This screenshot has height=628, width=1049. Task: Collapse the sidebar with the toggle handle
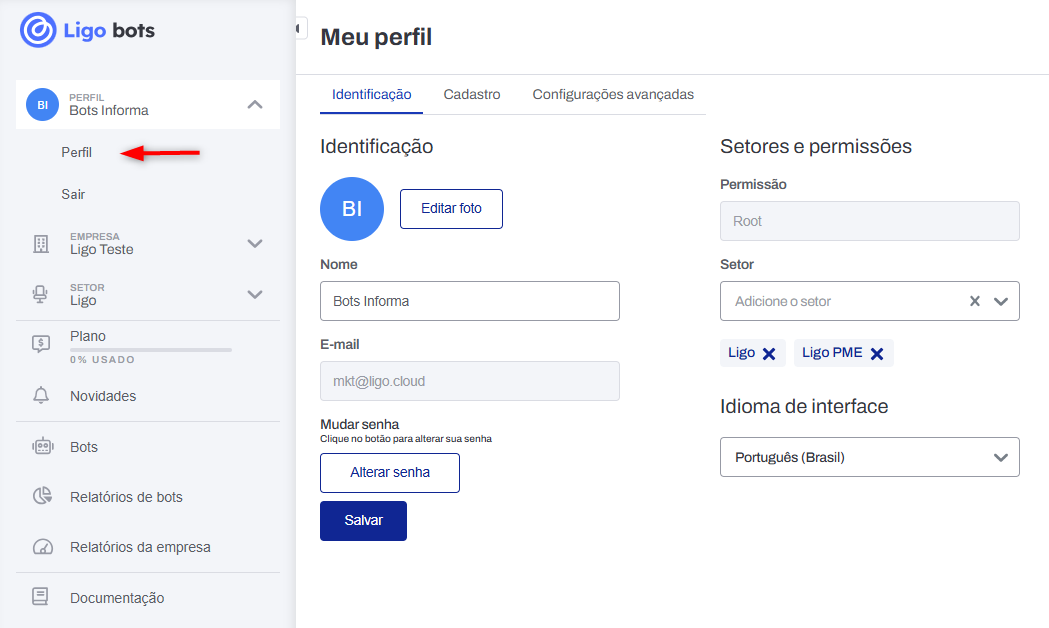(x=299, y=29)
